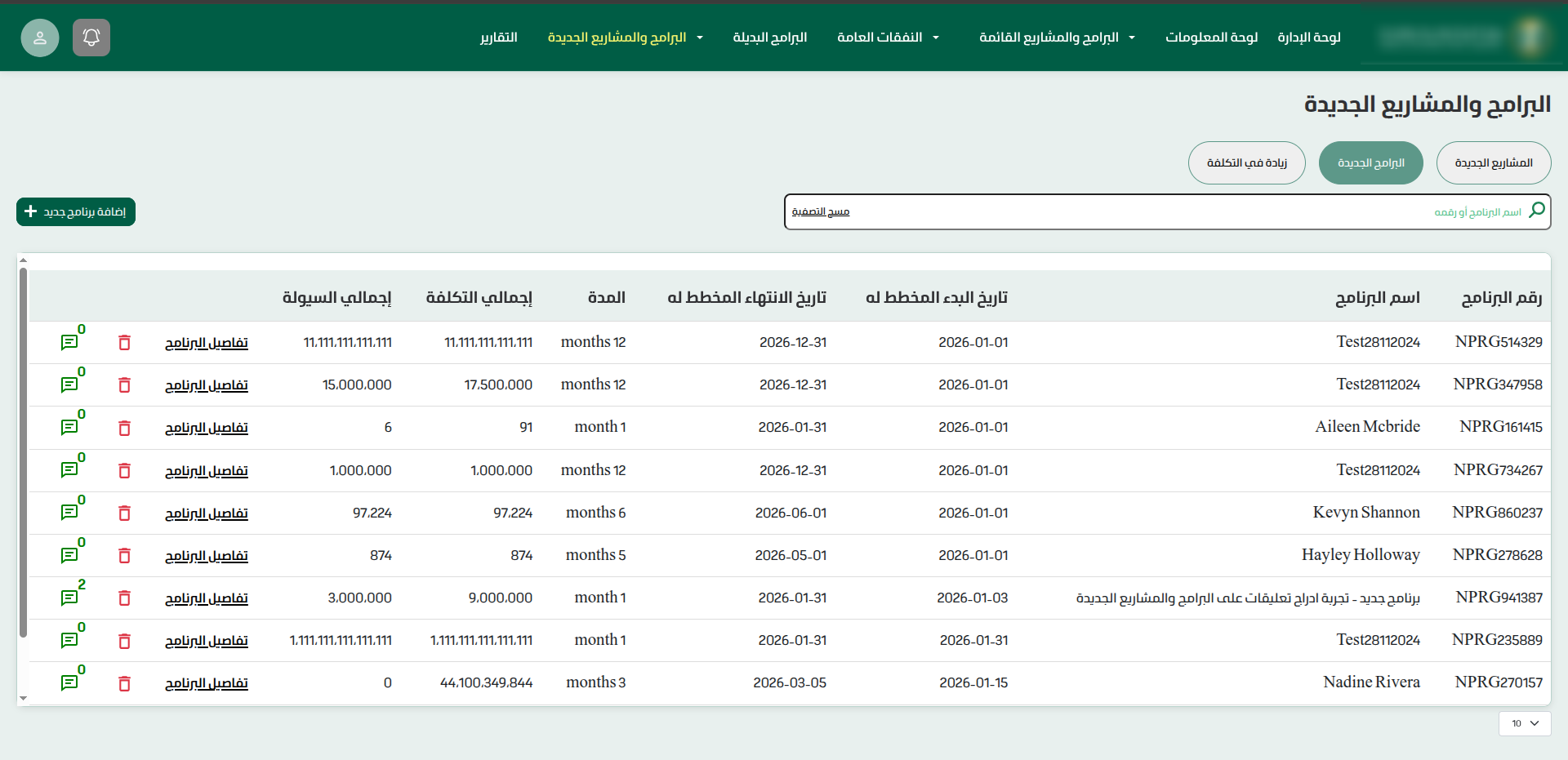Switch to زيادة في التكلفة tab
Viewport: 1568px width, 760px height.
tap(1246, 163)
